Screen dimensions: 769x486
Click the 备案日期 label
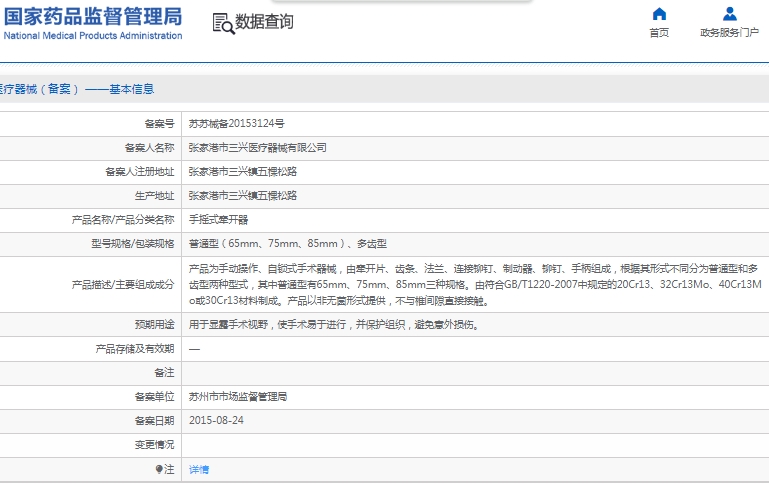154,421
